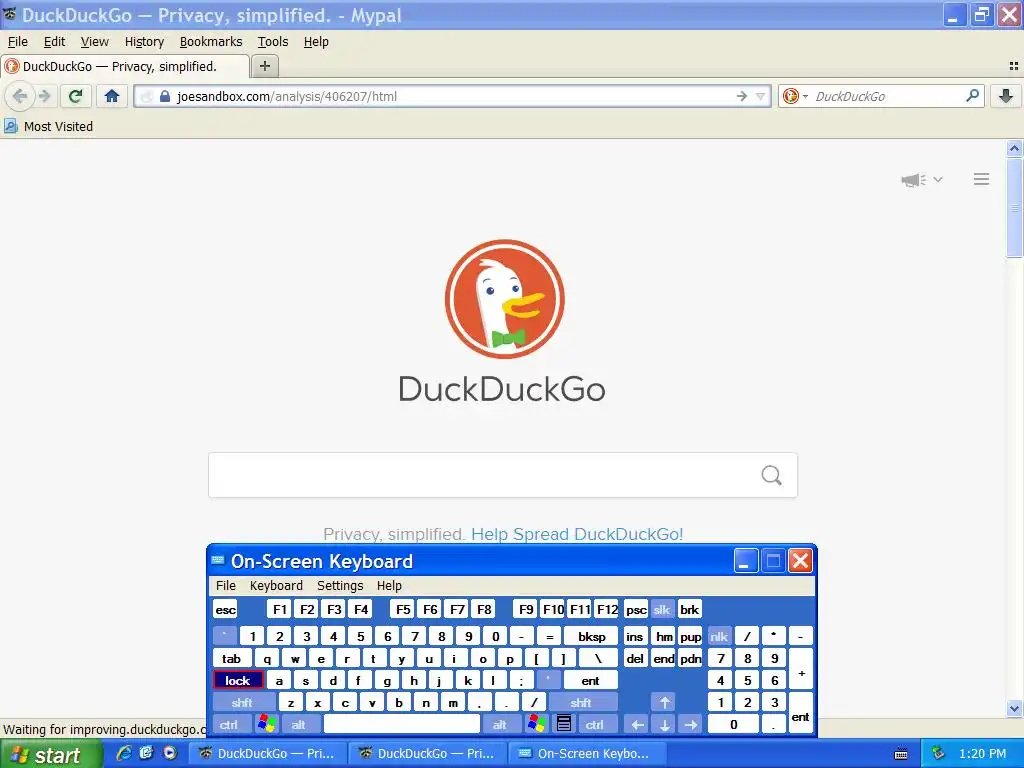Click the right arrow key
This screenshot has height=768, width=1024.
point(690,725)
